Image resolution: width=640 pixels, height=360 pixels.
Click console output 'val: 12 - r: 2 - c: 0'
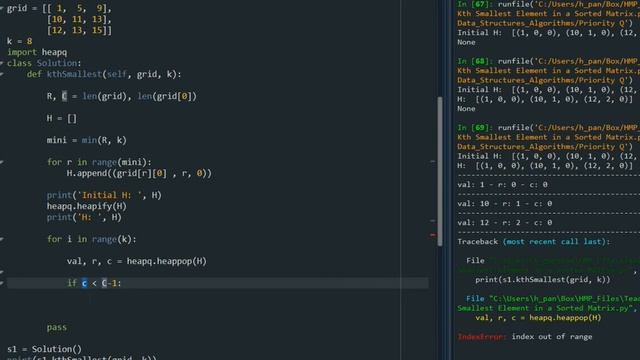point(504,223)
